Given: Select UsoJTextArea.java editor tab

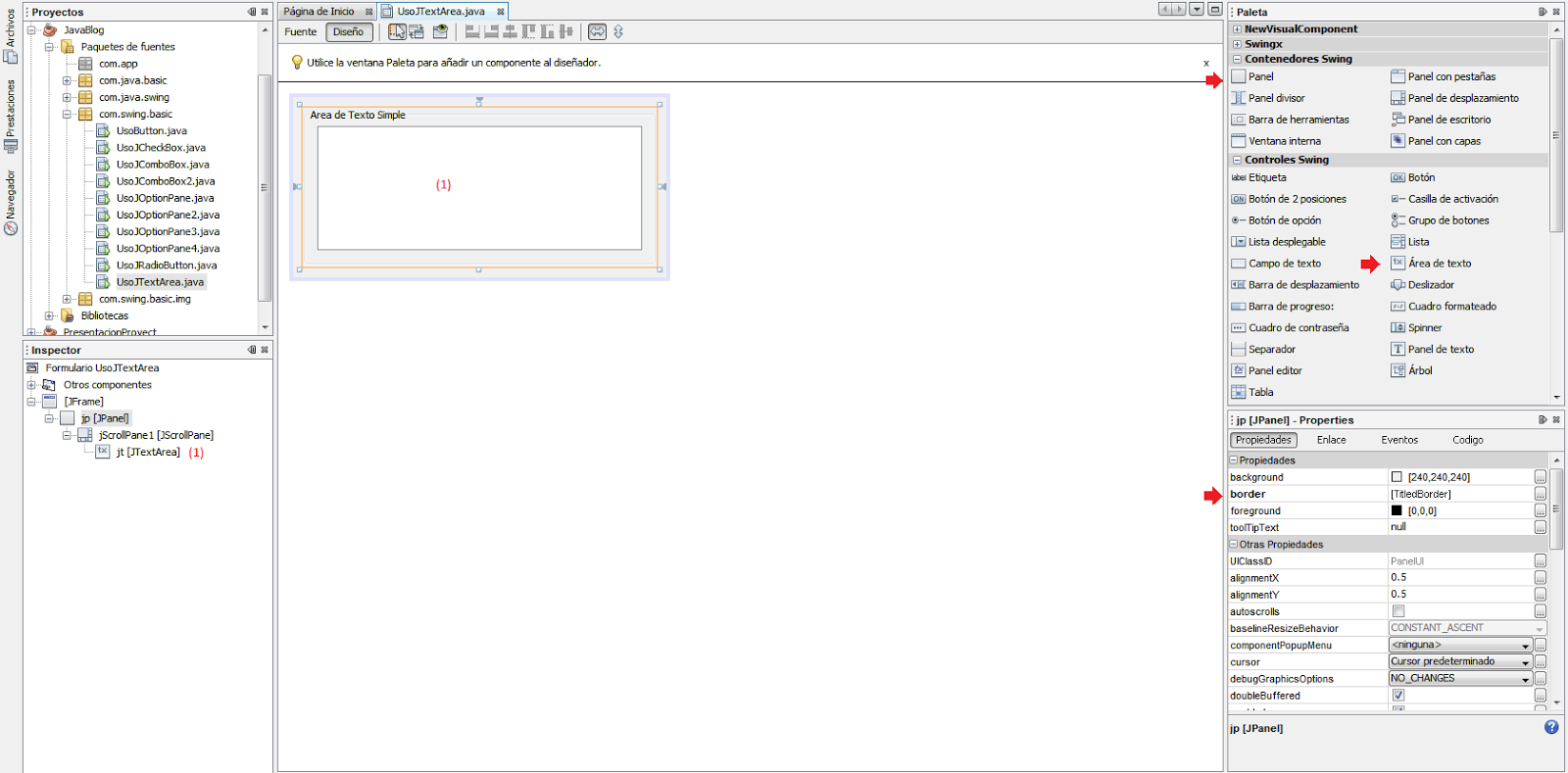Looking at the screenshot, I should (x=441, y=12).
